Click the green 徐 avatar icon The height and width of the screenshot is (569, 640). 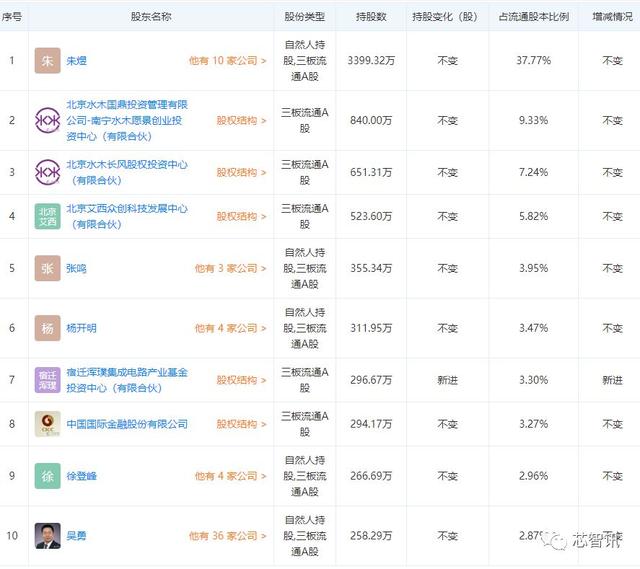coord(47,476)
